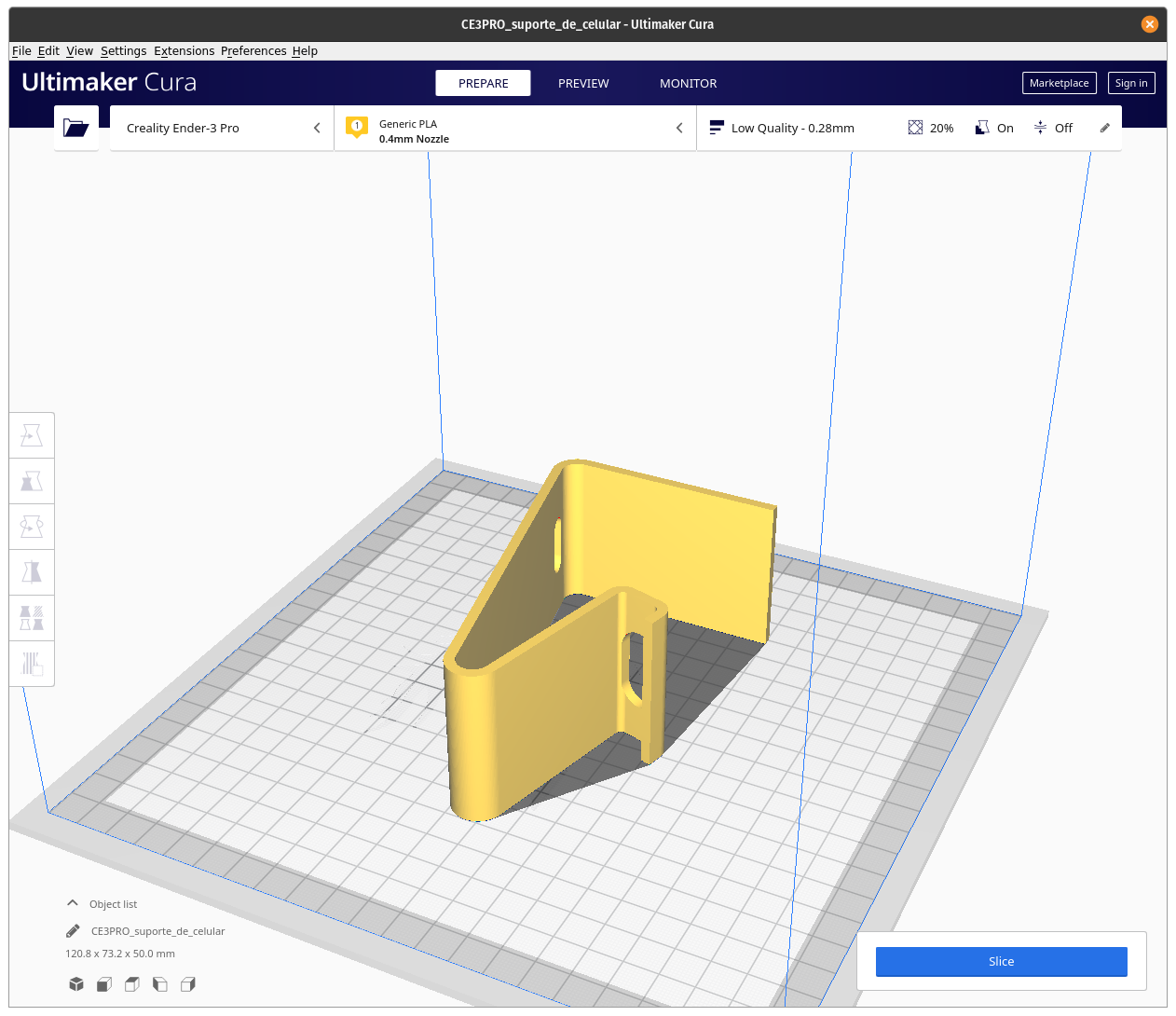Image resolution: width=1176 pixels, height=1016 pixels.
Task: Click the support On icon
Action: [982, 128]
